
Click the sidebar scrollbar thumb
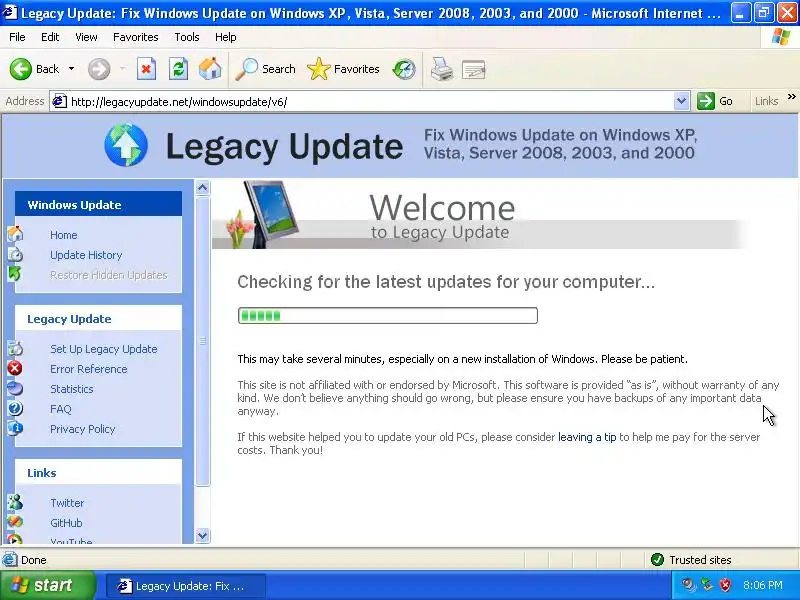pos(203,341)
